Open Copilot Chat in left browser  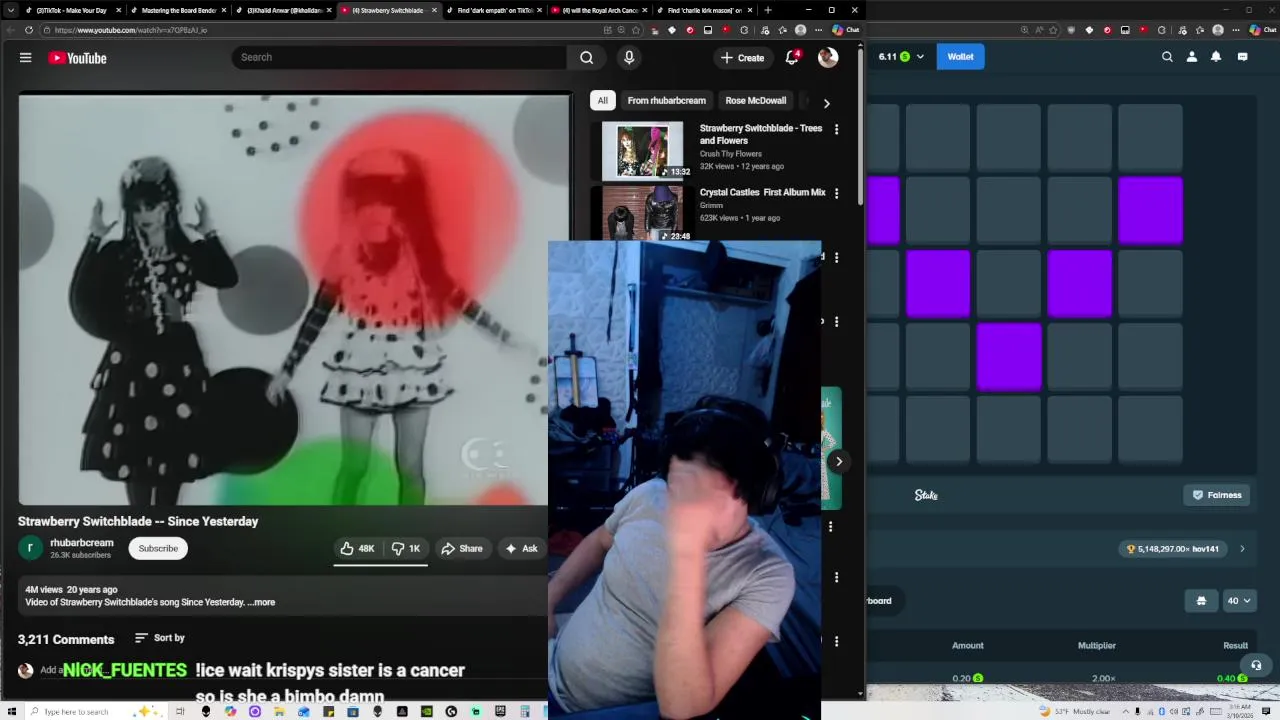coord(846,30)
